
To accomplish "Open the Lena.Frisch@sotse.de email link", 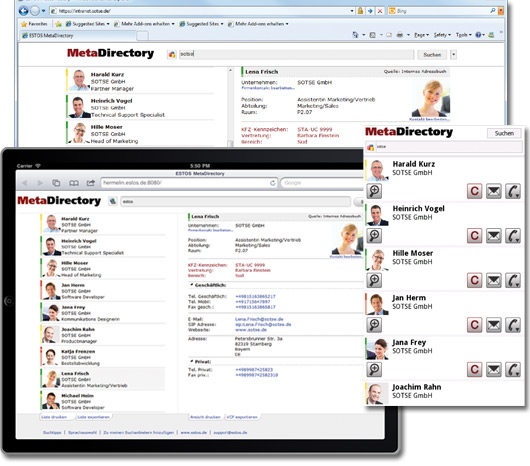I will pyautogui.click(x=259, y=319).
